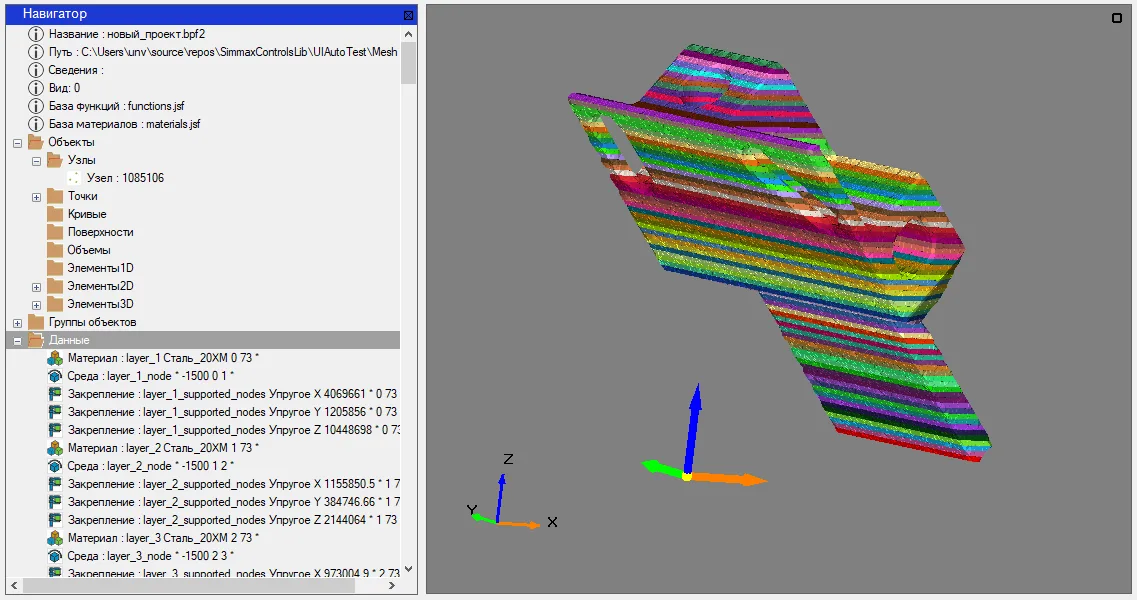Select the info icon next to "Сведения"

pos(36,70)
